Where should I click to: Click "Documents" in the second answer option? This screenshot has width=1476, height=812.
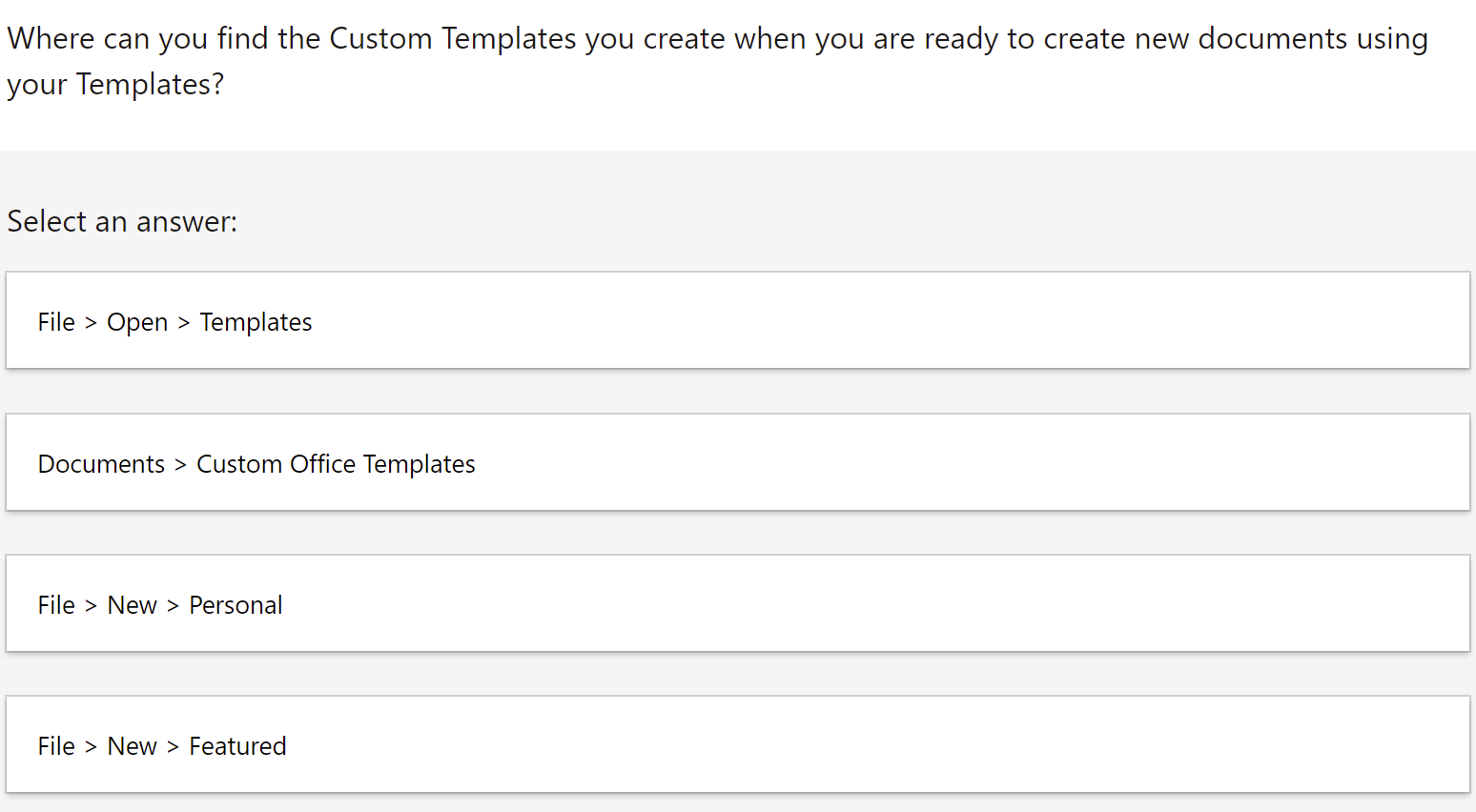coord(101,464)
